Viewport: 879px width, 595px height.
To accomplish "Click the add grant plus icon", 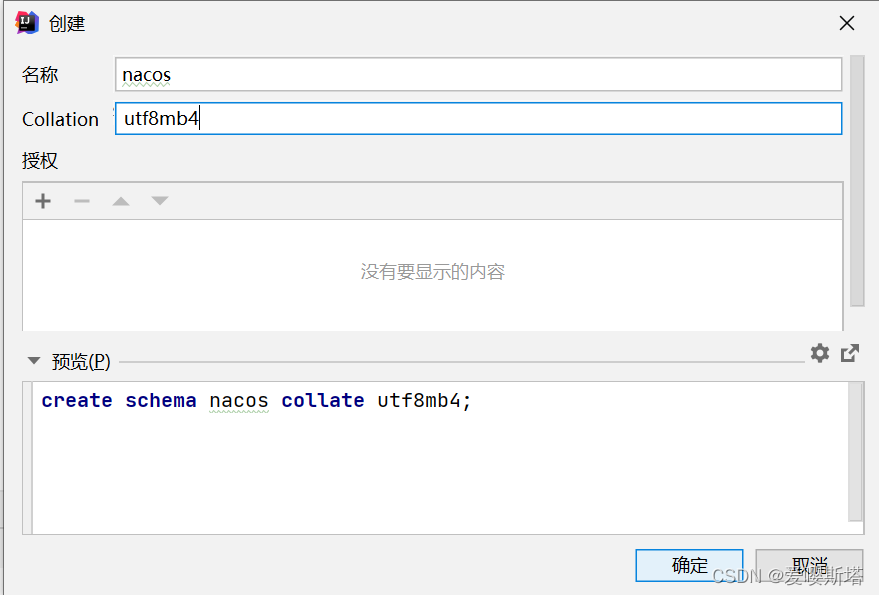I will pos(43,201).
